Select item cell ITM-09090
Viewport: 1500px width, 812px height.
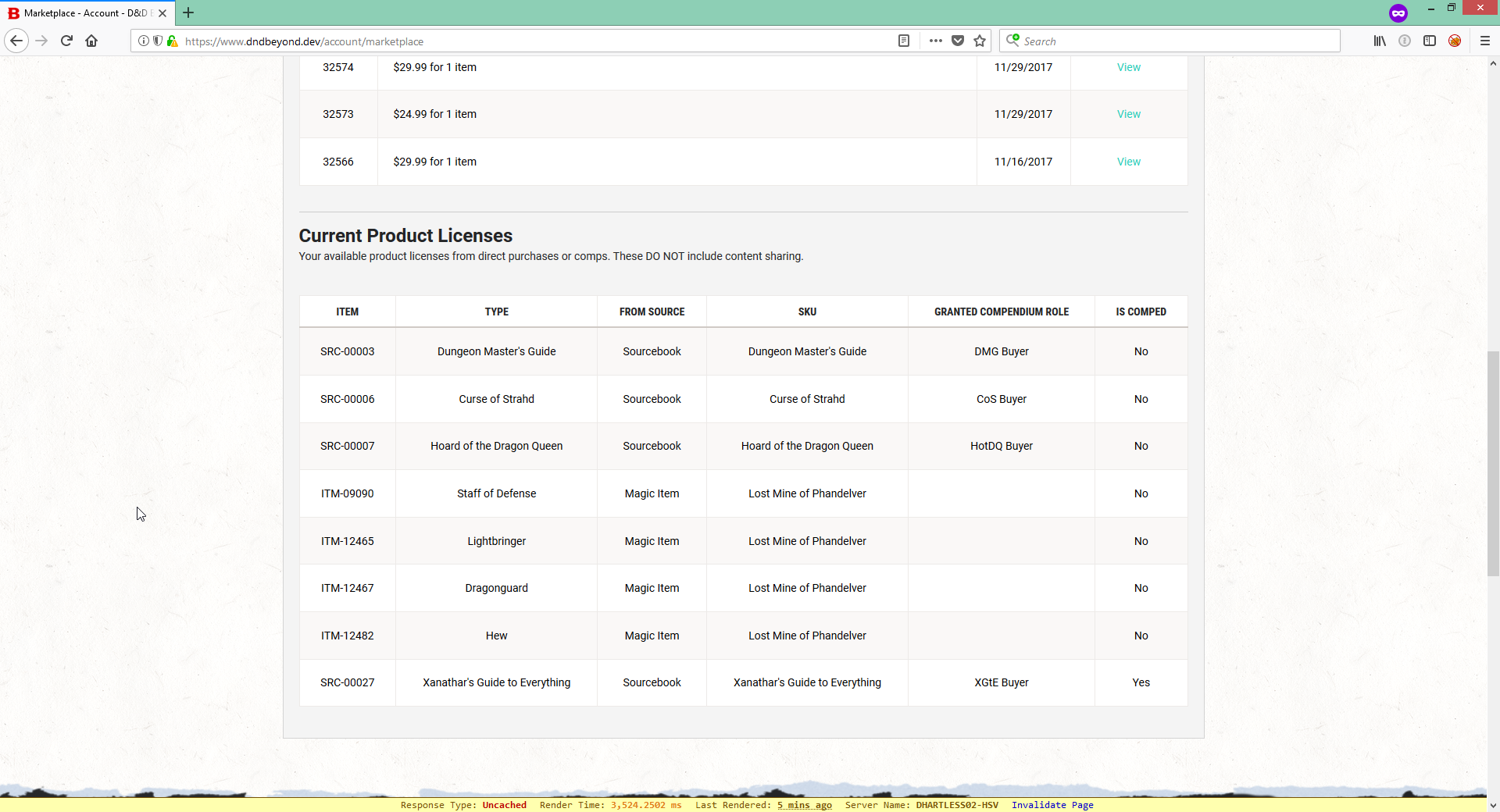[x=347, y=493]
